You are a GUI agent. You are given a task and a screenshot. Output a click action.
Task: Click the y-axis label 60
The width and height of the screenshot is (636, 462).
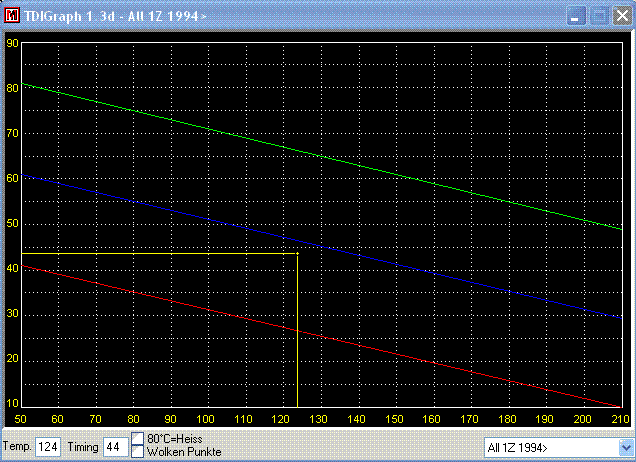click(13, 178)
